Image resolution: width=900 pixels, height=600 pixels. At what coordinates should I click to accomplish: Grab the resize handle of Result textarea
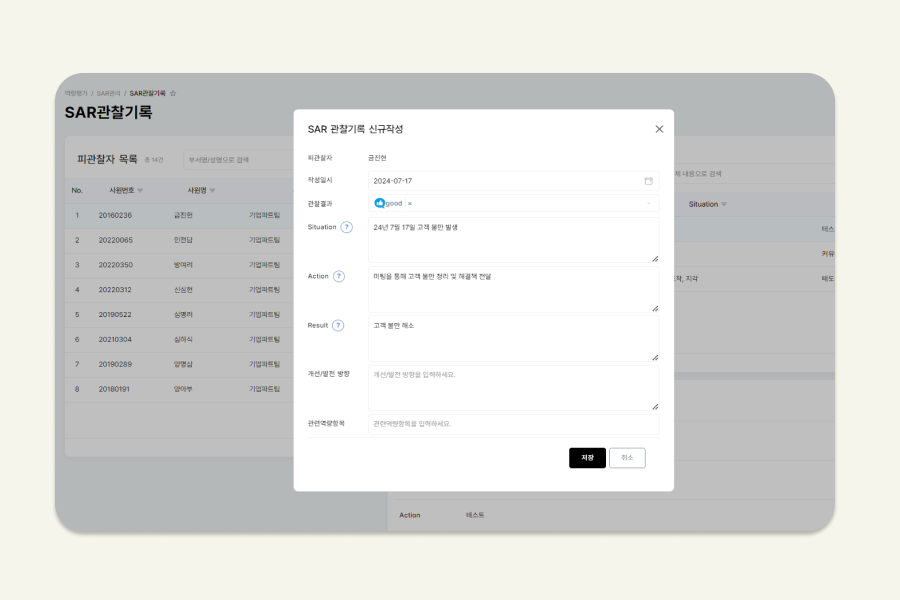click(655, 357)
